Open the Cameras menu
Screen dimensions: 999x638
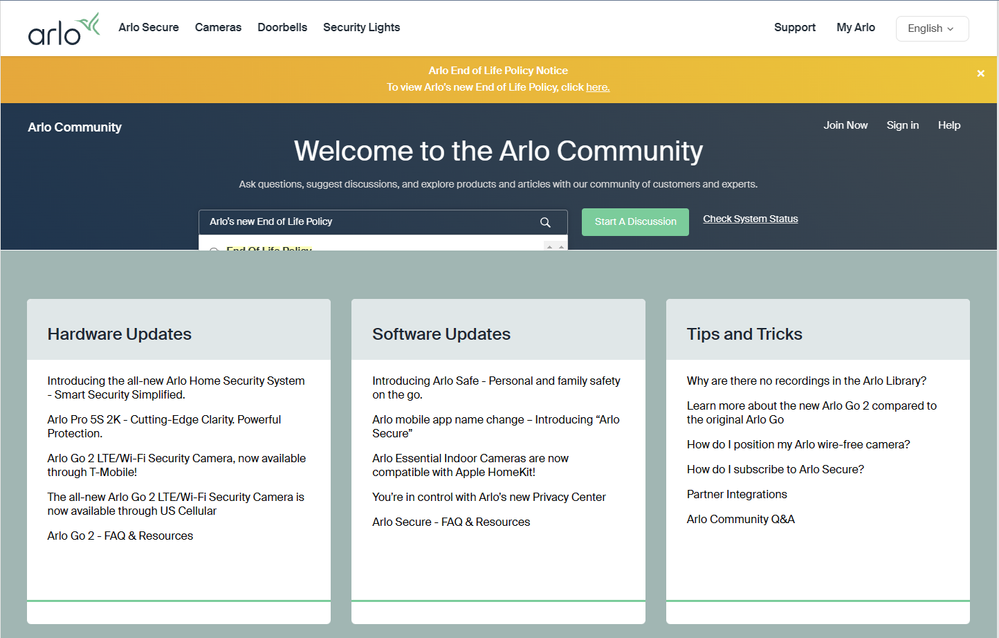pyautogui.click(x=218, y=27)
